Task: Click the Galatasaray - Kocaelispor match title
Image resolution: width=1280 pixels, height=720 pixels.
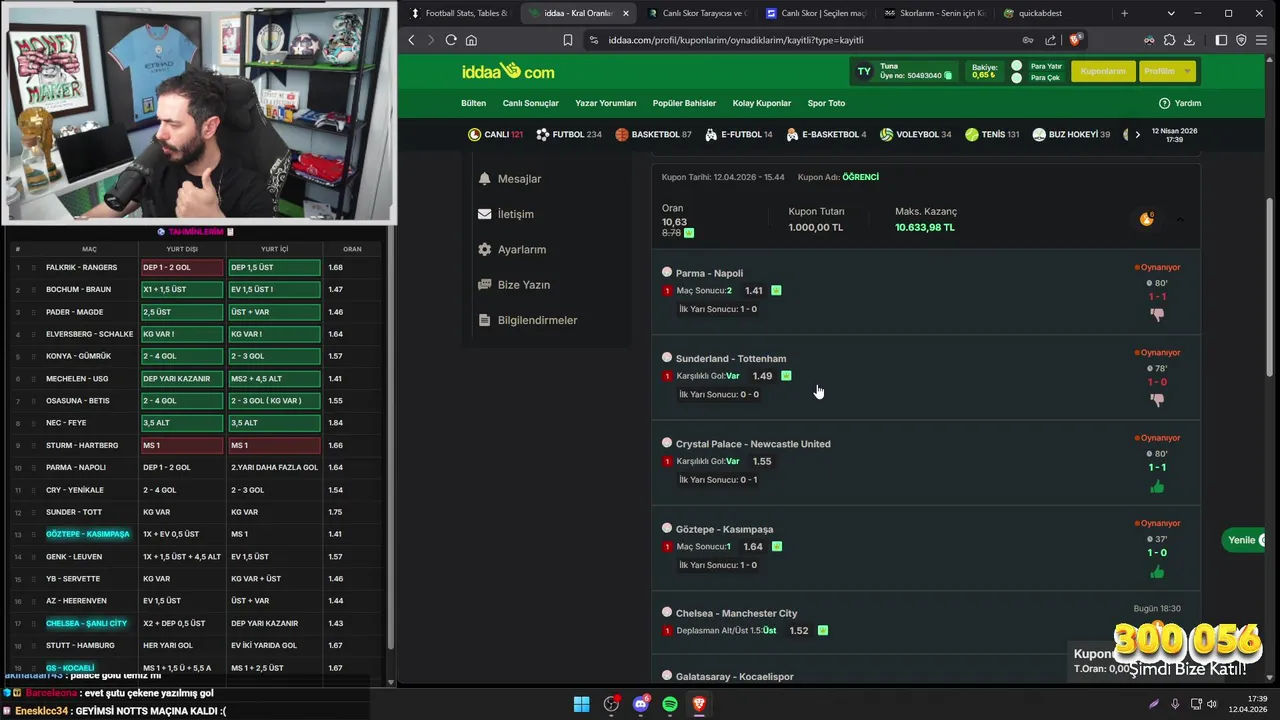Action: [734, 677]
